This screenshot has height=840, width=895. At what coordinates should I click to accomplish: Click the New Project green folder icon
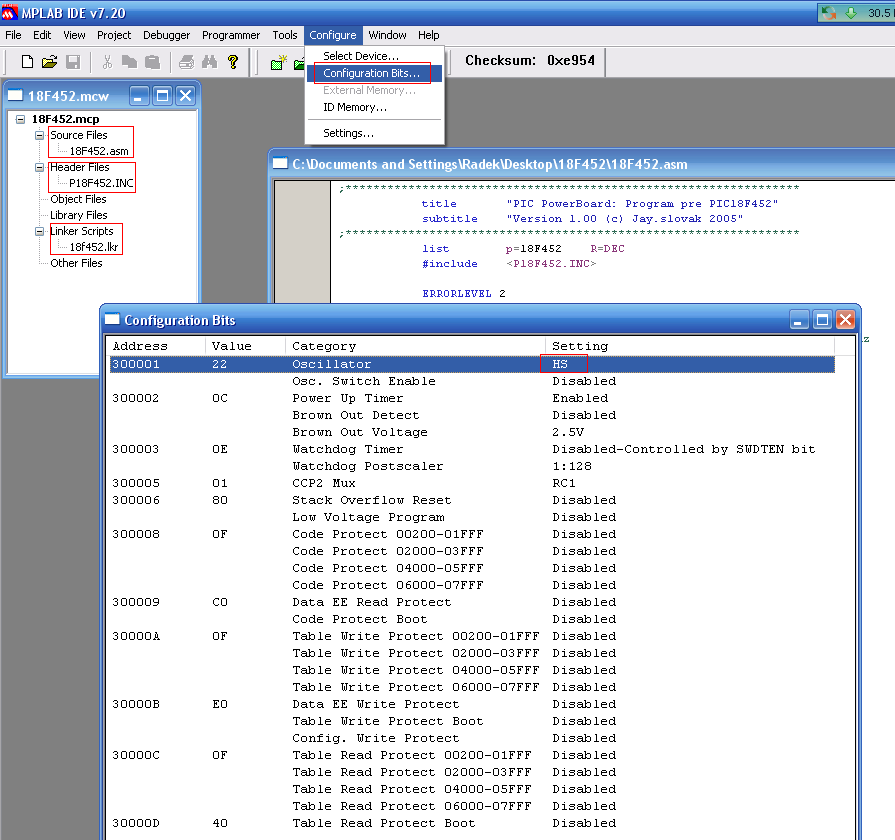[x=279, y=62]
